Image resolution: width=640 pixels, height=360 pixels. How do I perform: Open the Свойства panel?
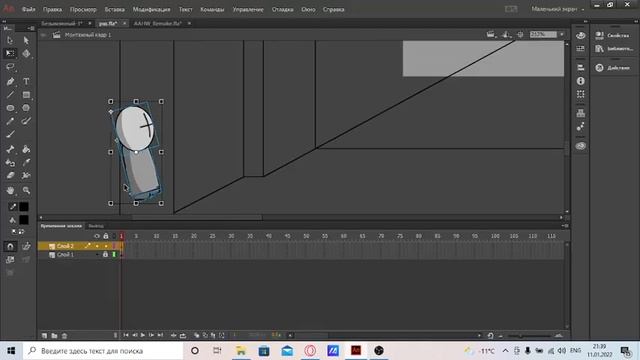click(612, 36)
